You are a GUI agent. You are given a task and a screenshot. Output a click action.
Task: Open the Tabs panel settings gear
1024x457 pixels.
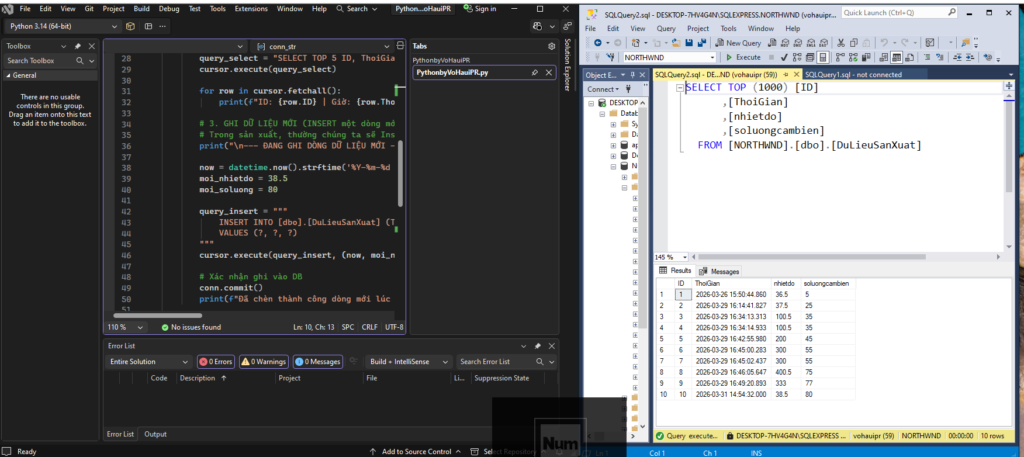551,46
